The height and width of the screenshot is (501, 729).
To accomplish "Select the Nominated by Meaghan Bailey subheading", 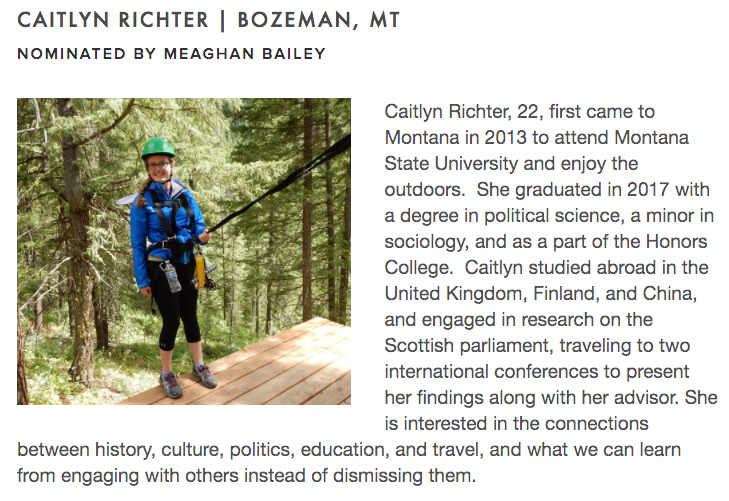I will click(x=172, y=54).
